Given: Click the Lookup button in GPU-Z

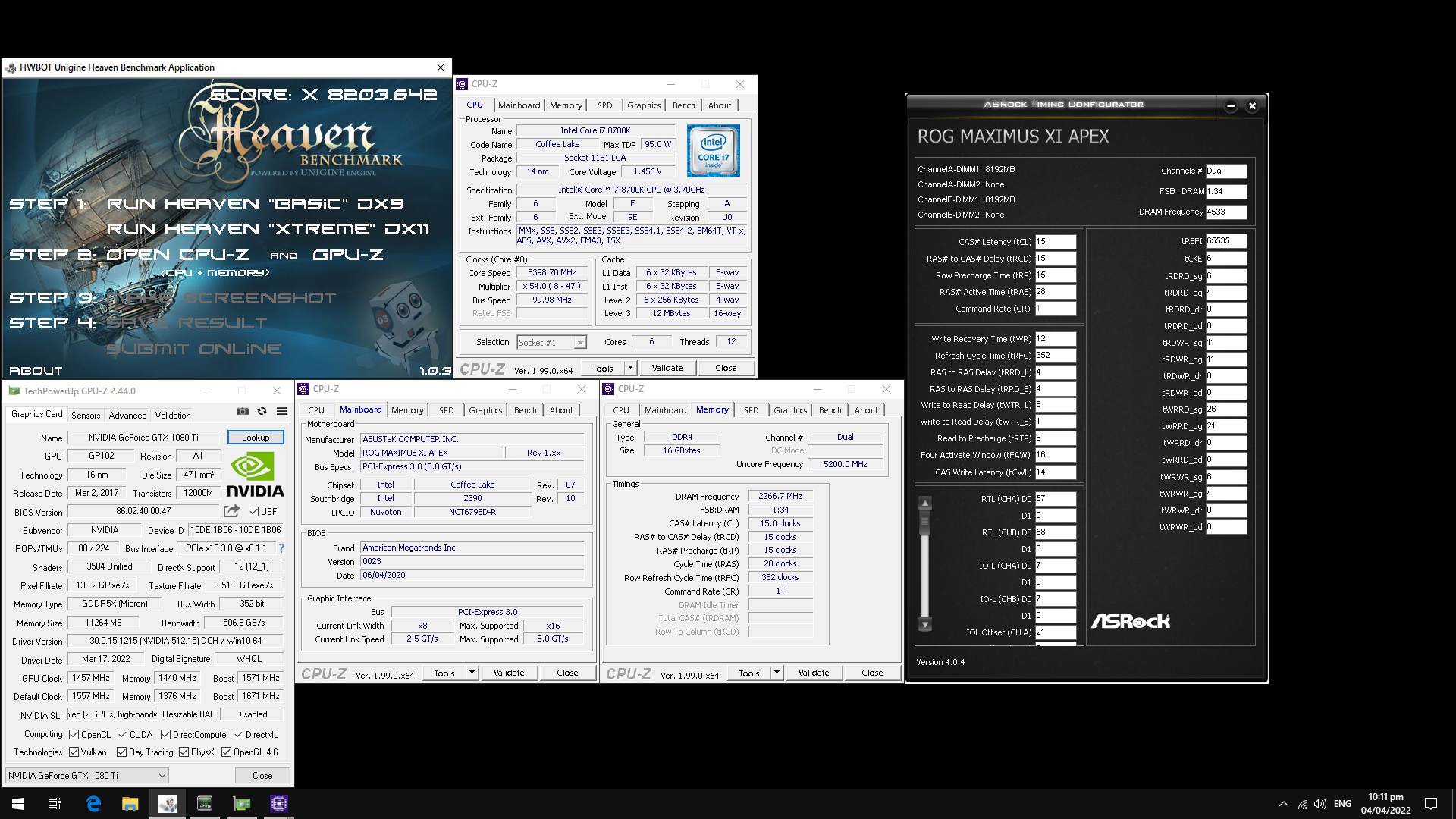Looking at the screenshot, I should click(x=256, y=438).
